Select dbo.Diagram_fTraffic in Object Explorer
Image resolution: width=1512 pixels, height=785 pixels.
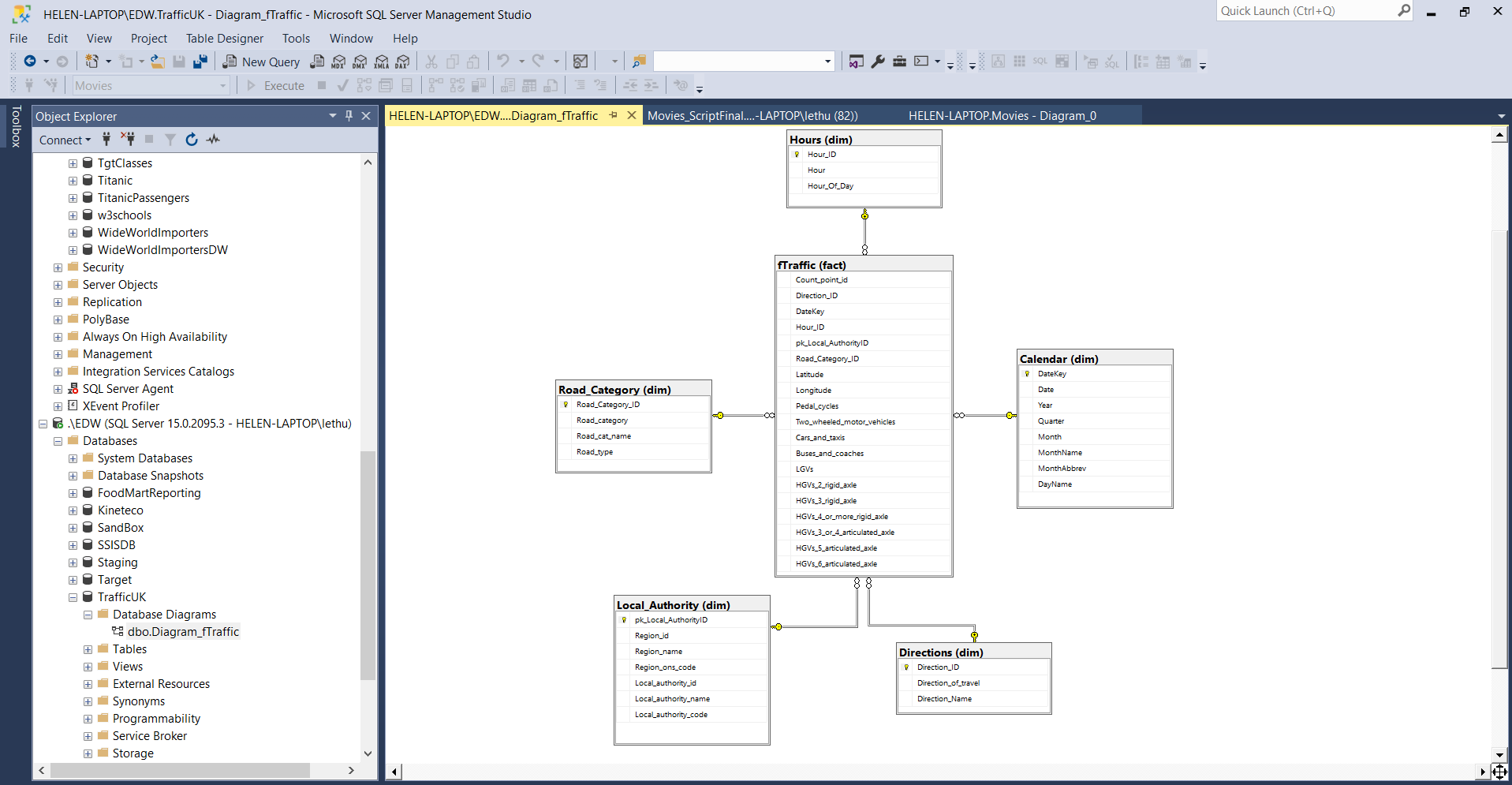click(x=182, y=632)
